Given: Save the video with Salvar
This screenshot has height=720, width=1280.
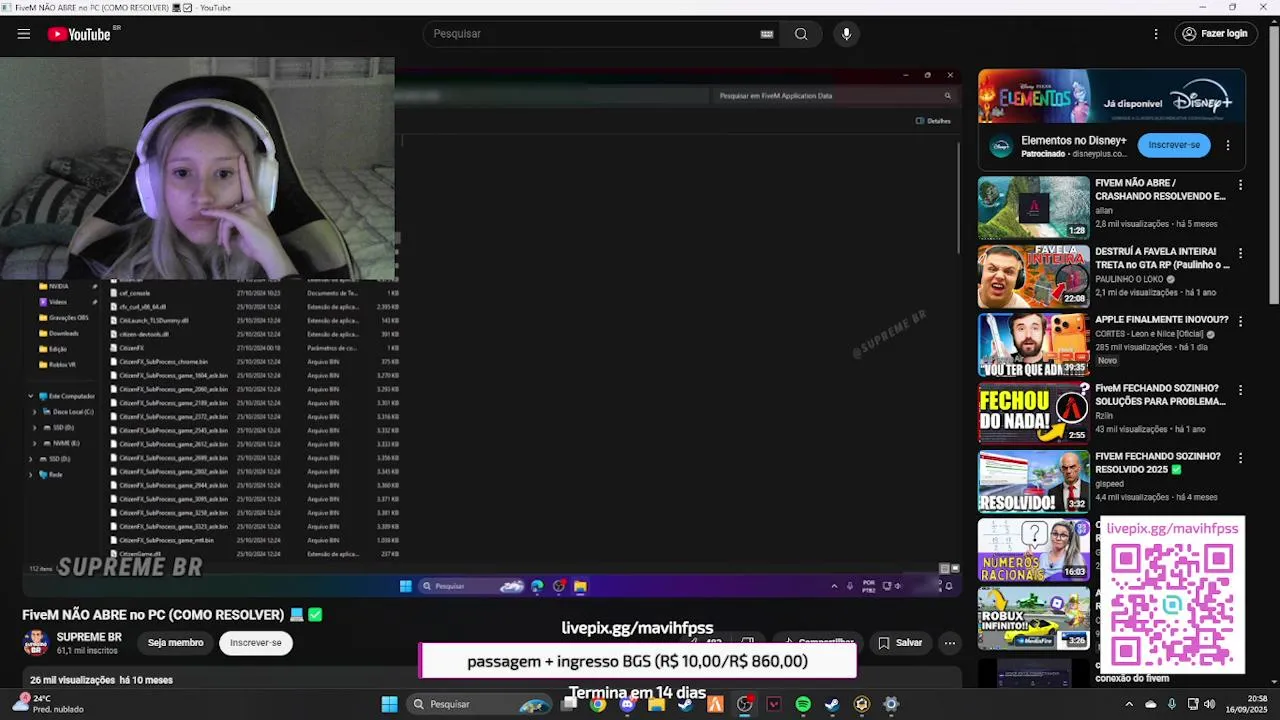Looking at the screenshot, I should tap(900, 643).
